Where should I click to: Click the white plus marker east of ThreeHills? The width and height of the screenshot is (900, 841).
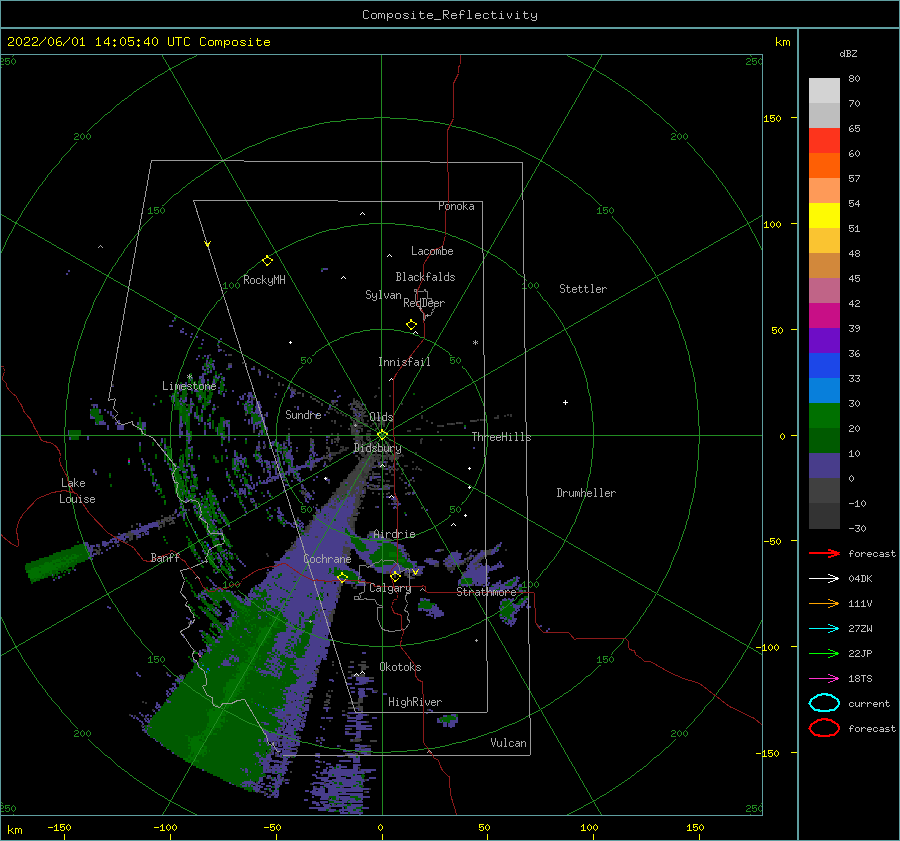click(565, 402)
